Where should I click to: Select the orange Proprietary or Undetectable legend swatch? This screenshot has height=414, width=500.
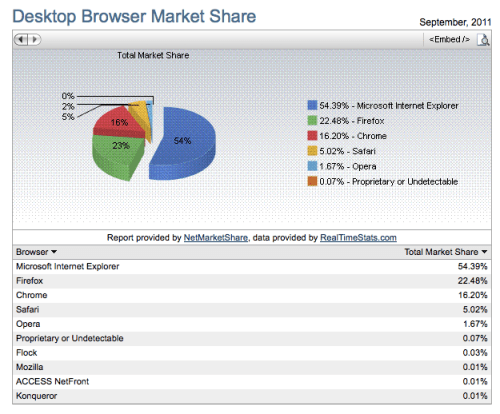pos(312,181)
